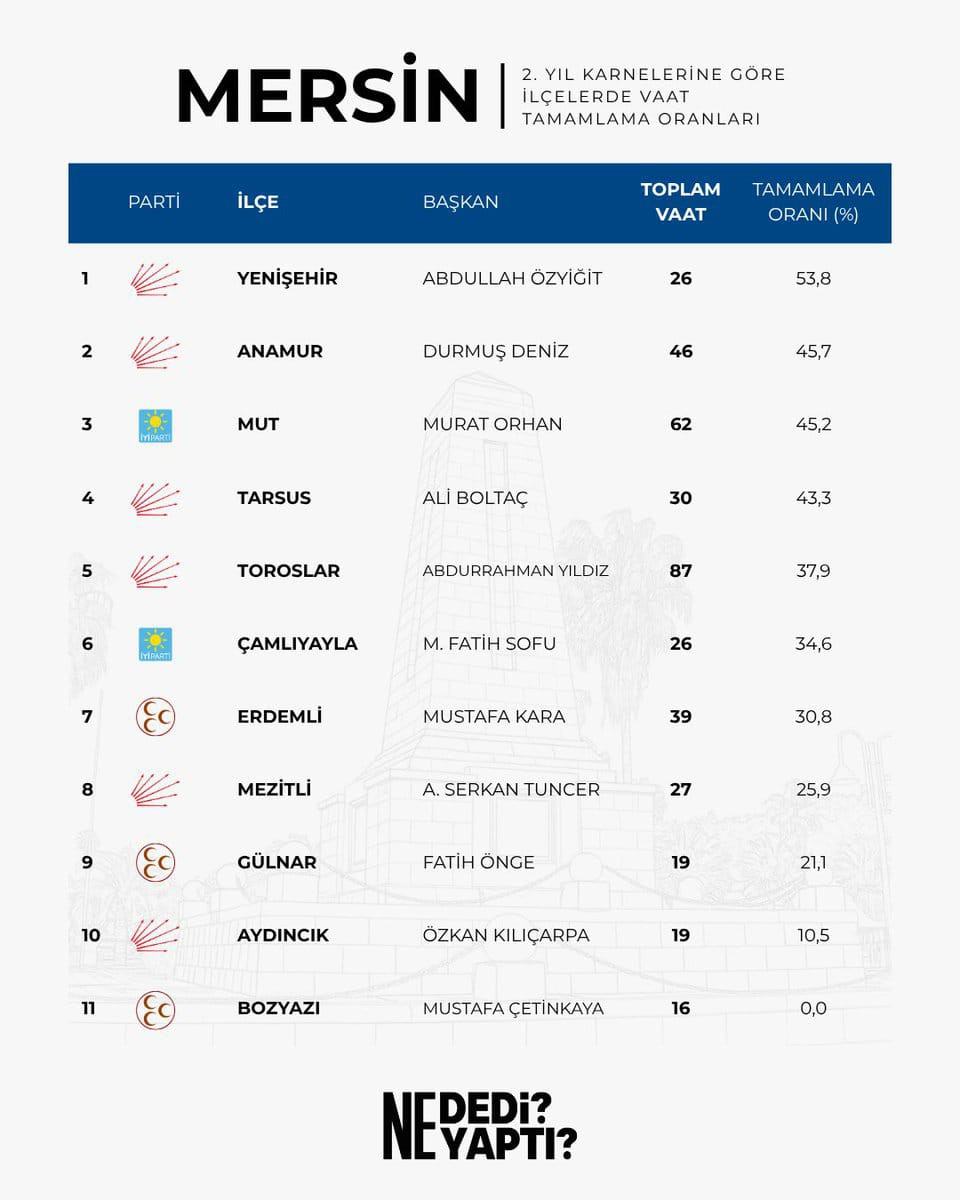Click the mayor name MUSTAFA ÇETİNKAYA

coord(513,1008)
